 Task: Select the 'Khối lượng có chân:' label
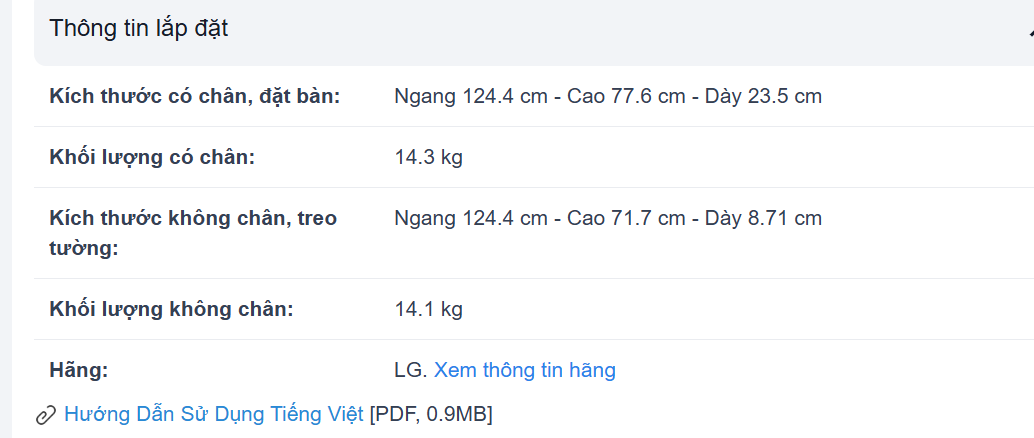tap(152, 158)
